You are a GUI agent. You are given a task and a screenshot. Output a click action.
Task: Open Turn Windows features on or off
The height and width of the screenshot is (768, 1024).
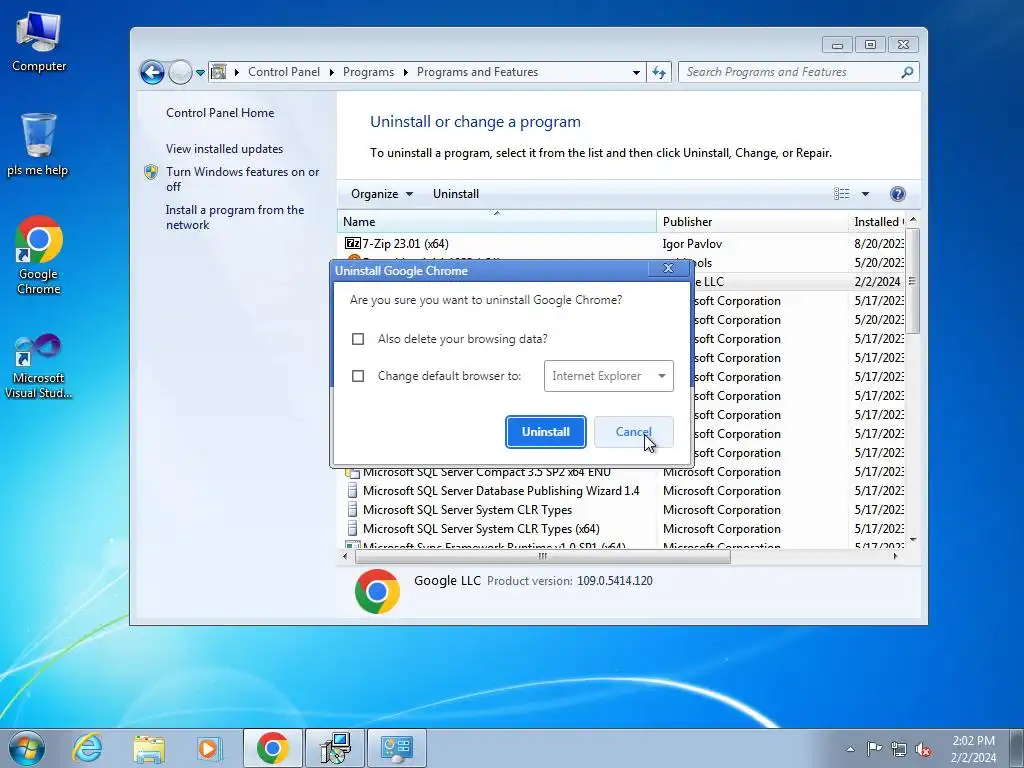tap(242, 179)
